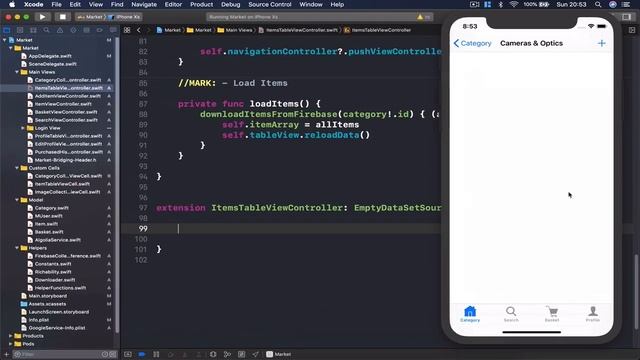Open GoogleService-Info.plist

57,328
